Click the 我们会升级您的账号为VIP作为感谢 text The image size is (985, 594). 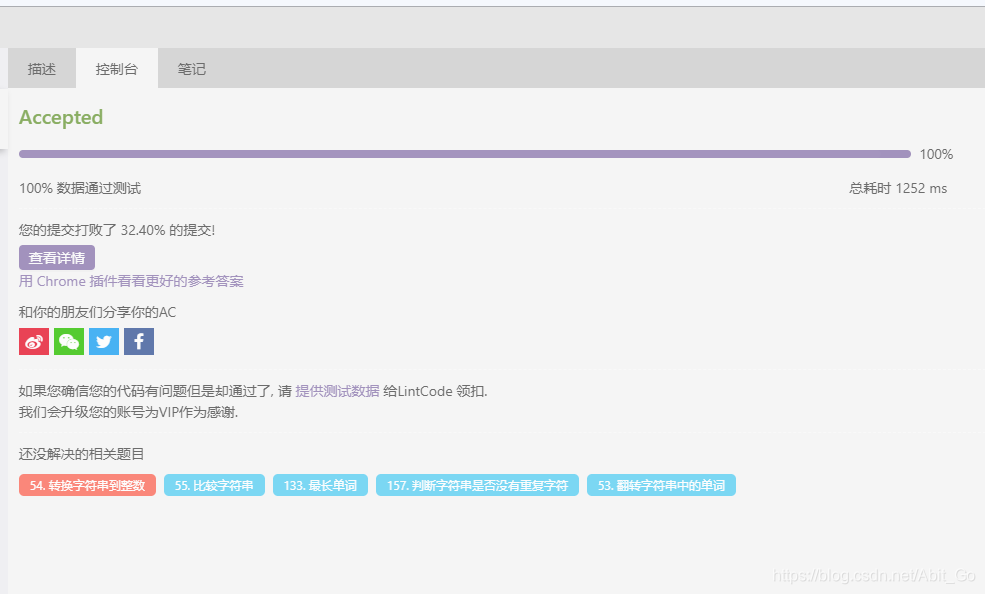[x=128, y=413]
